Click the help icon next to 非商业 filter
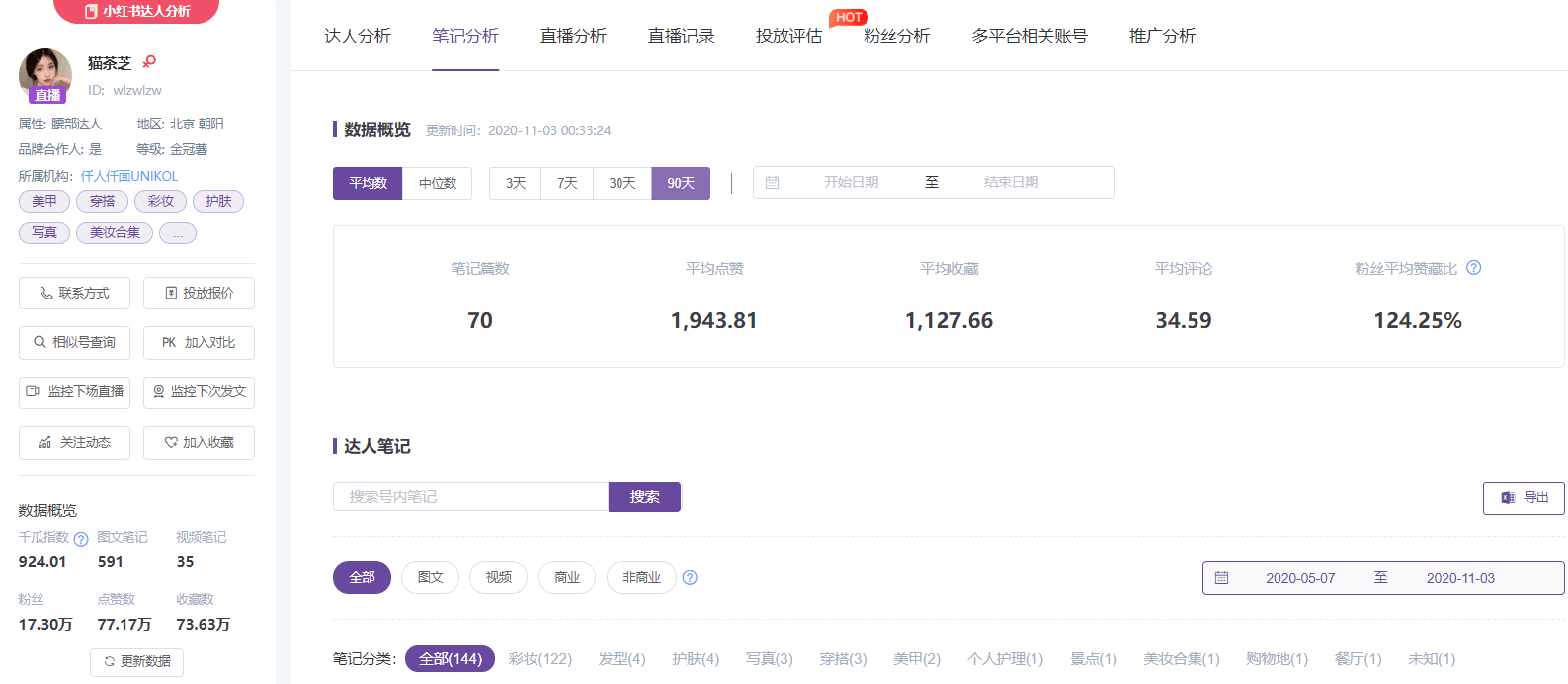This screenshot has height=684, width=1568. (690, 578)
